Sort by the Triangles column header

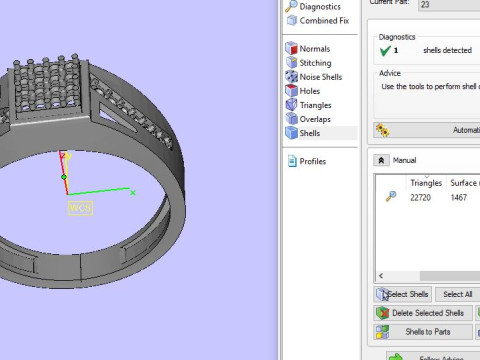pyautogui.click(x=426, y=183)
